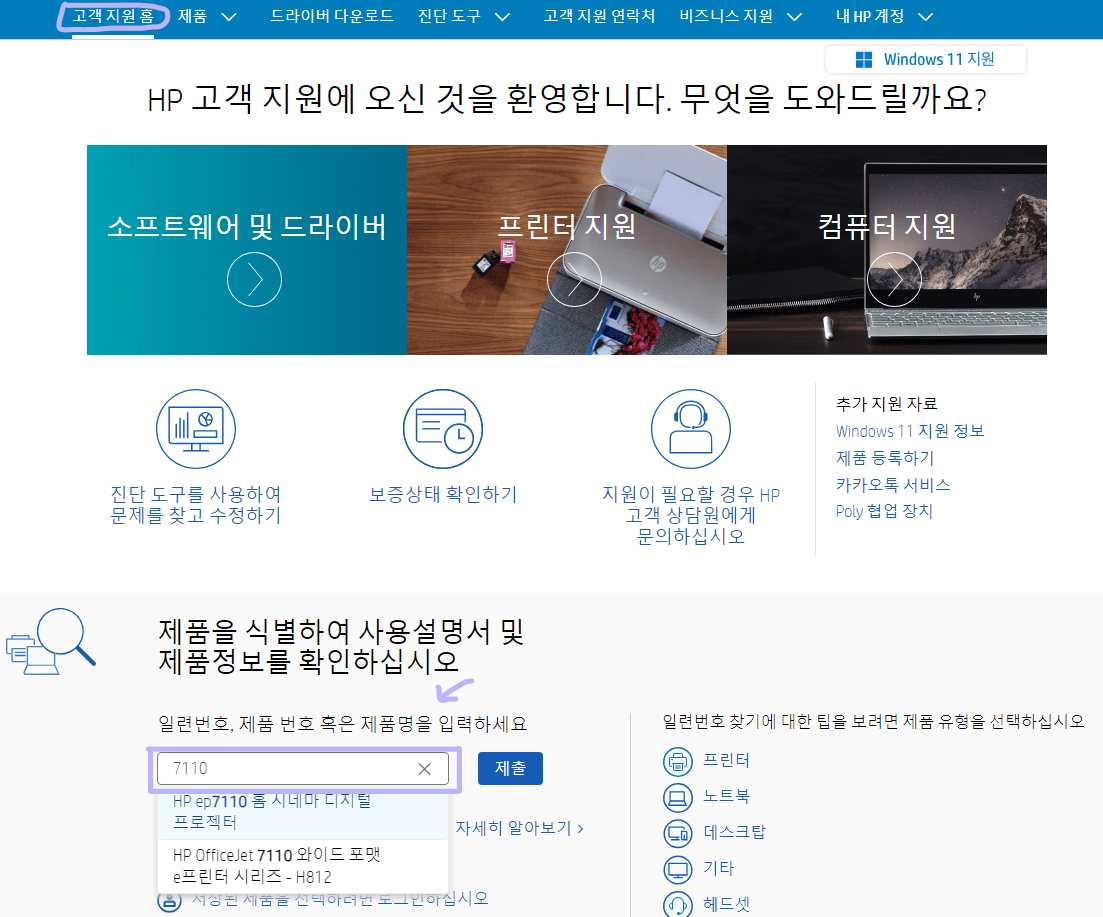Screen dimensions: 1103x917
Task: Open Poly 협업 장치 link
Action: click(x=884, y=511)
